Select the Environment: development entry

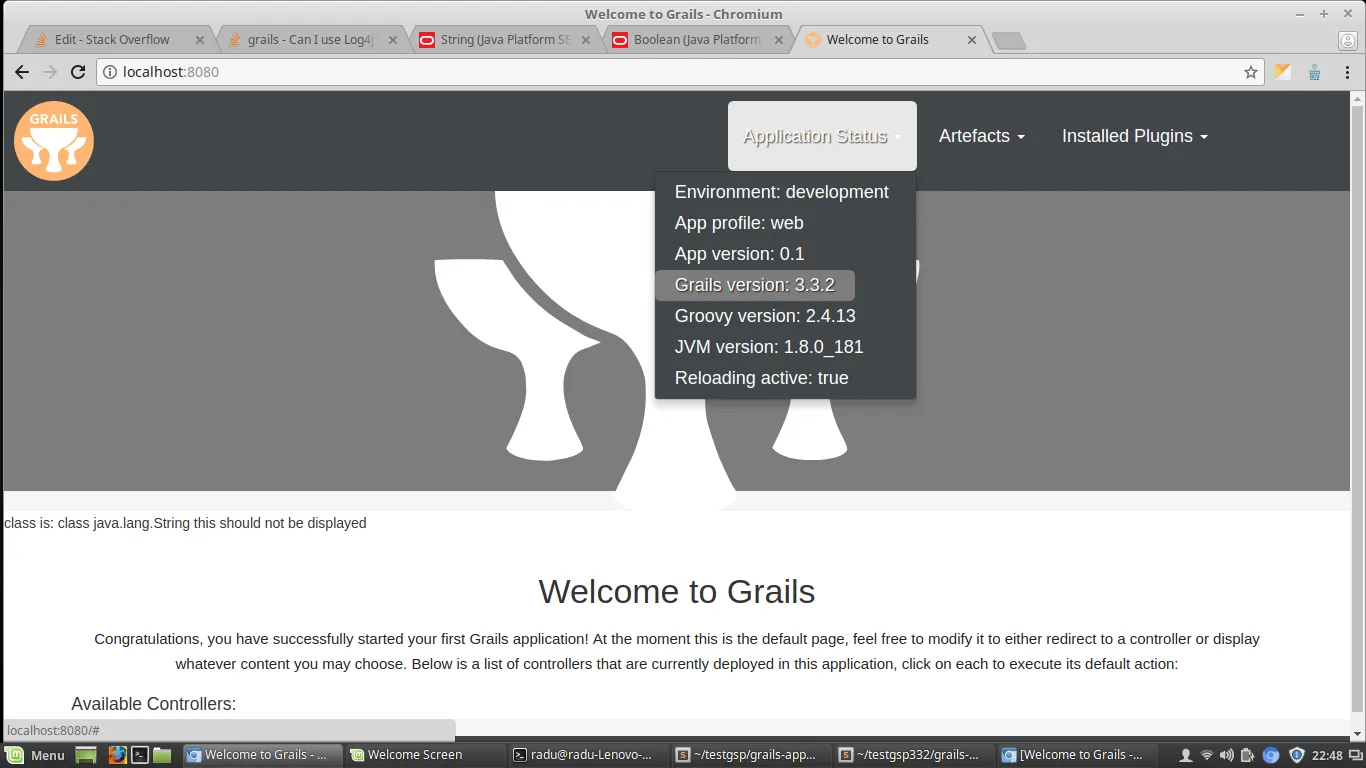[x=782, y=192]
